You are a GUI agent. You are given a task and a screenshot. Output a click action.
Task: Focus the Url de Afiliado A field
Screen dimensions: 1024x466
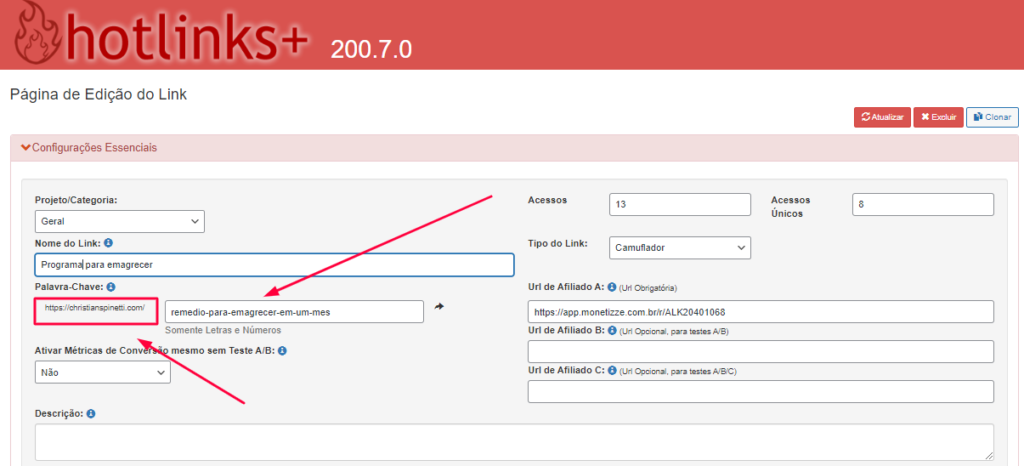[761, 312]
